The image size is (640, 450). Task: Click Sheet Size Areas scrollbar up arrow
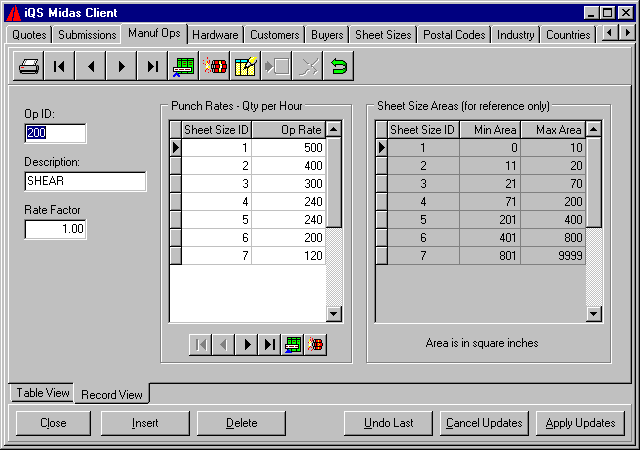(x=593, y=129)
